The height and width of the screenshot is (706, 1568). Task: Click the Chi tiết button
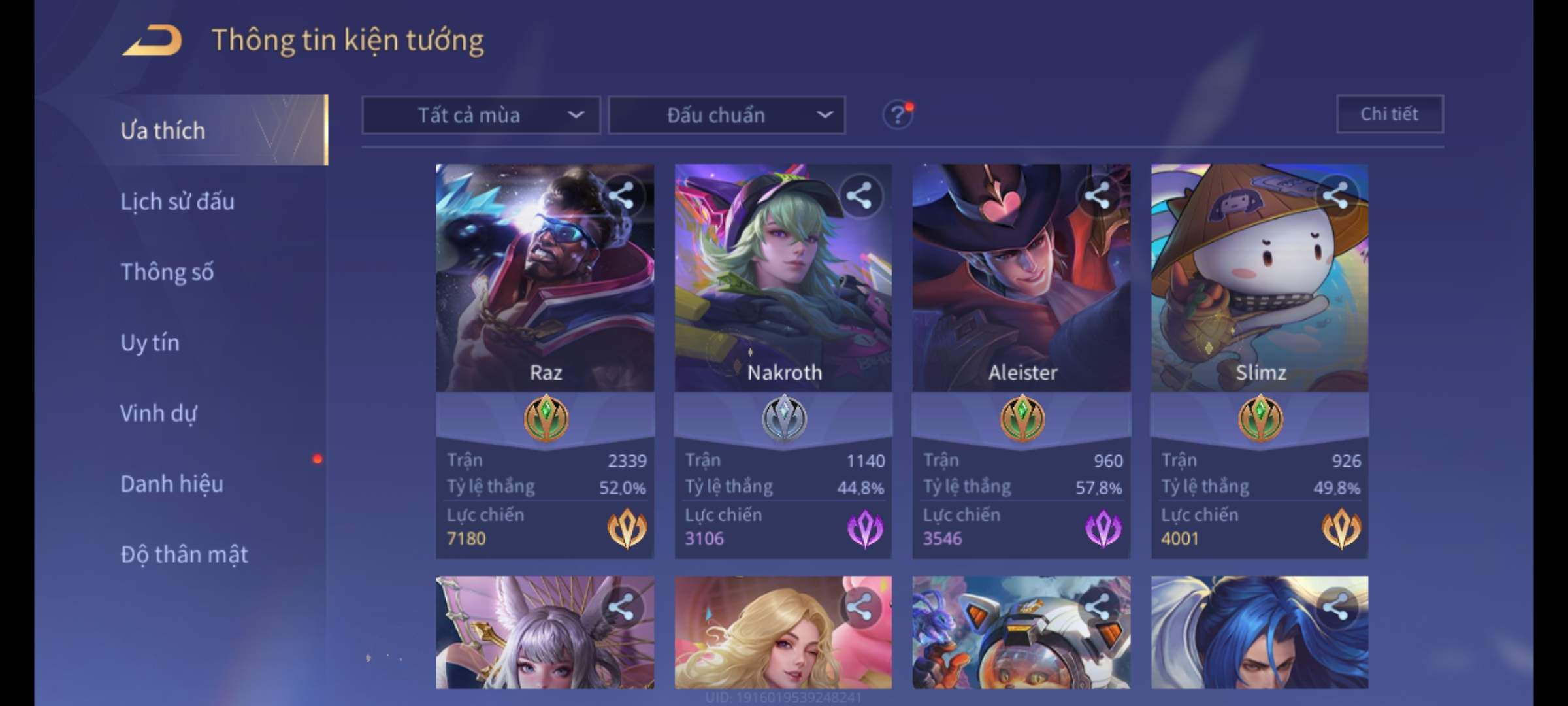pos(1390,114)
